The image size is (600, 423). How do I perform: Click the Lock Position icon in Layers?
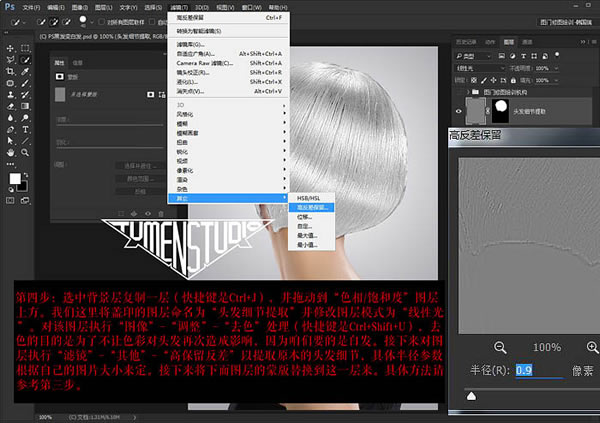coord(494,80)
